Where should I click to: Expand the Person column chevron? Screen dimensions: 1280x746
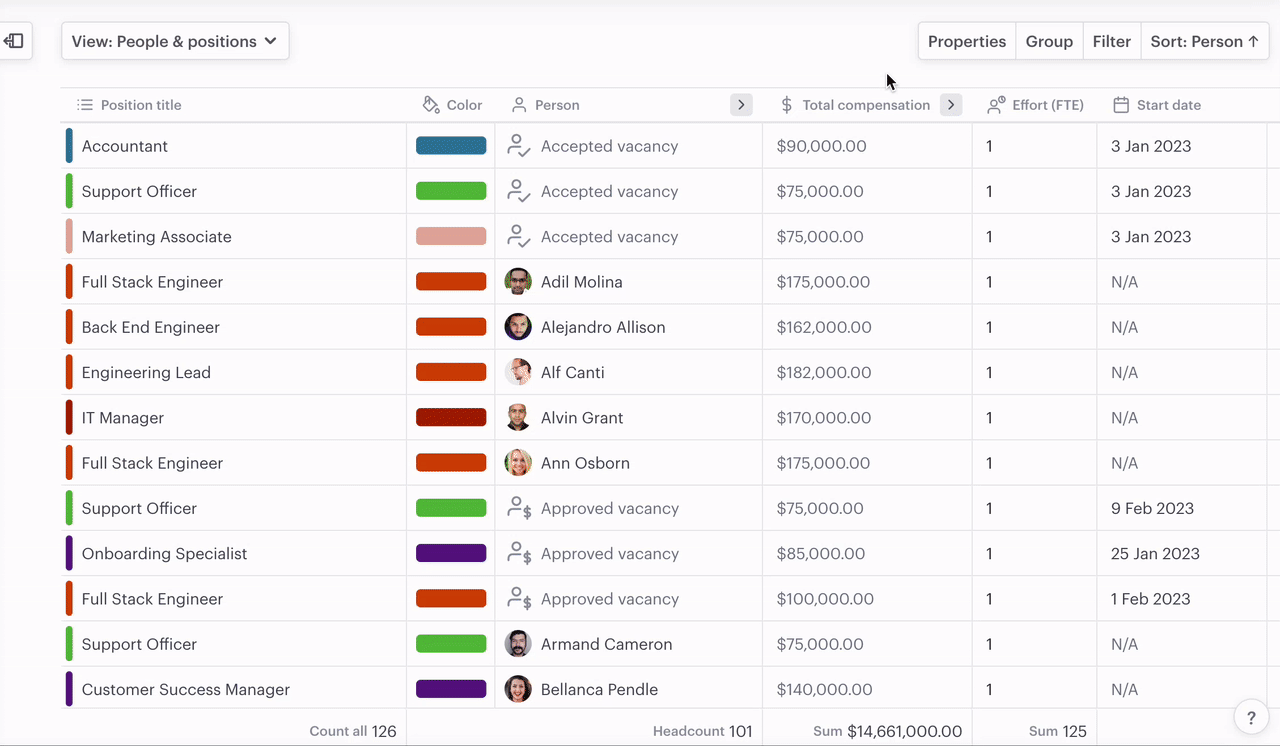pyautogui.click(x=741, y=105)
